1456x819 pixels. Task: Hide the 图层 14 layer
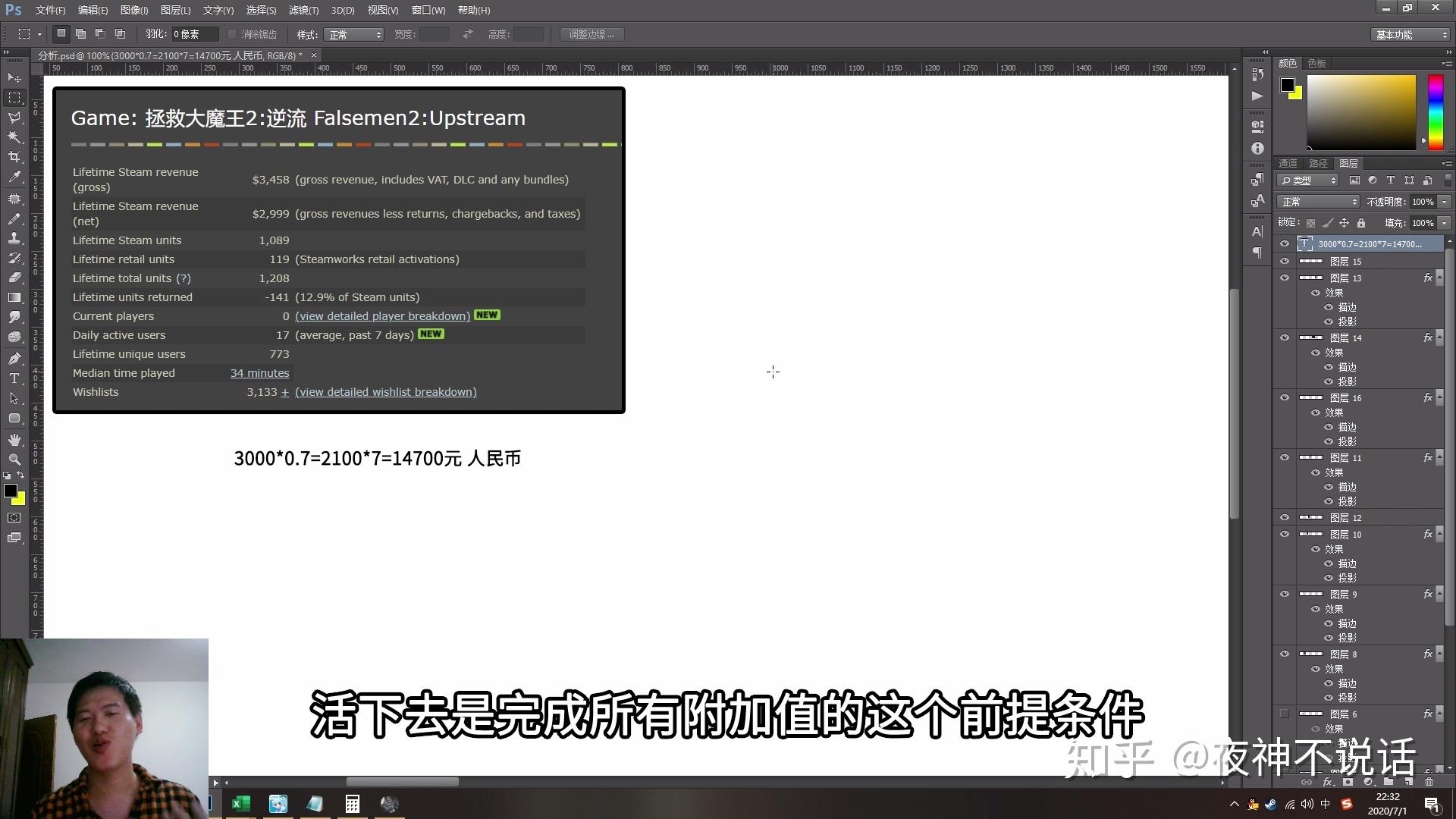coord(1285,337)
